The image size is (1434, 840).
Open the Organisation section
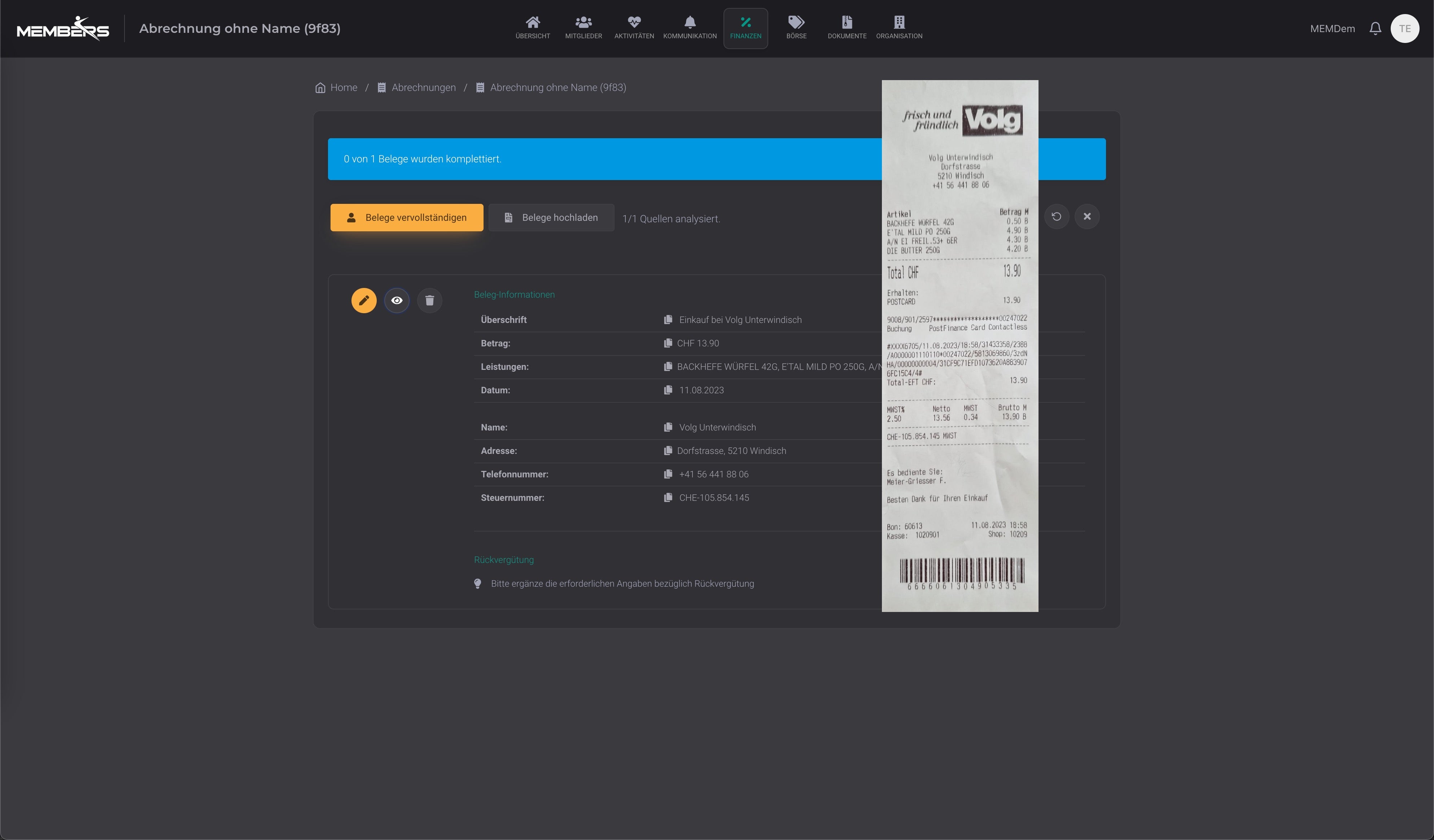tap(899, 28)
